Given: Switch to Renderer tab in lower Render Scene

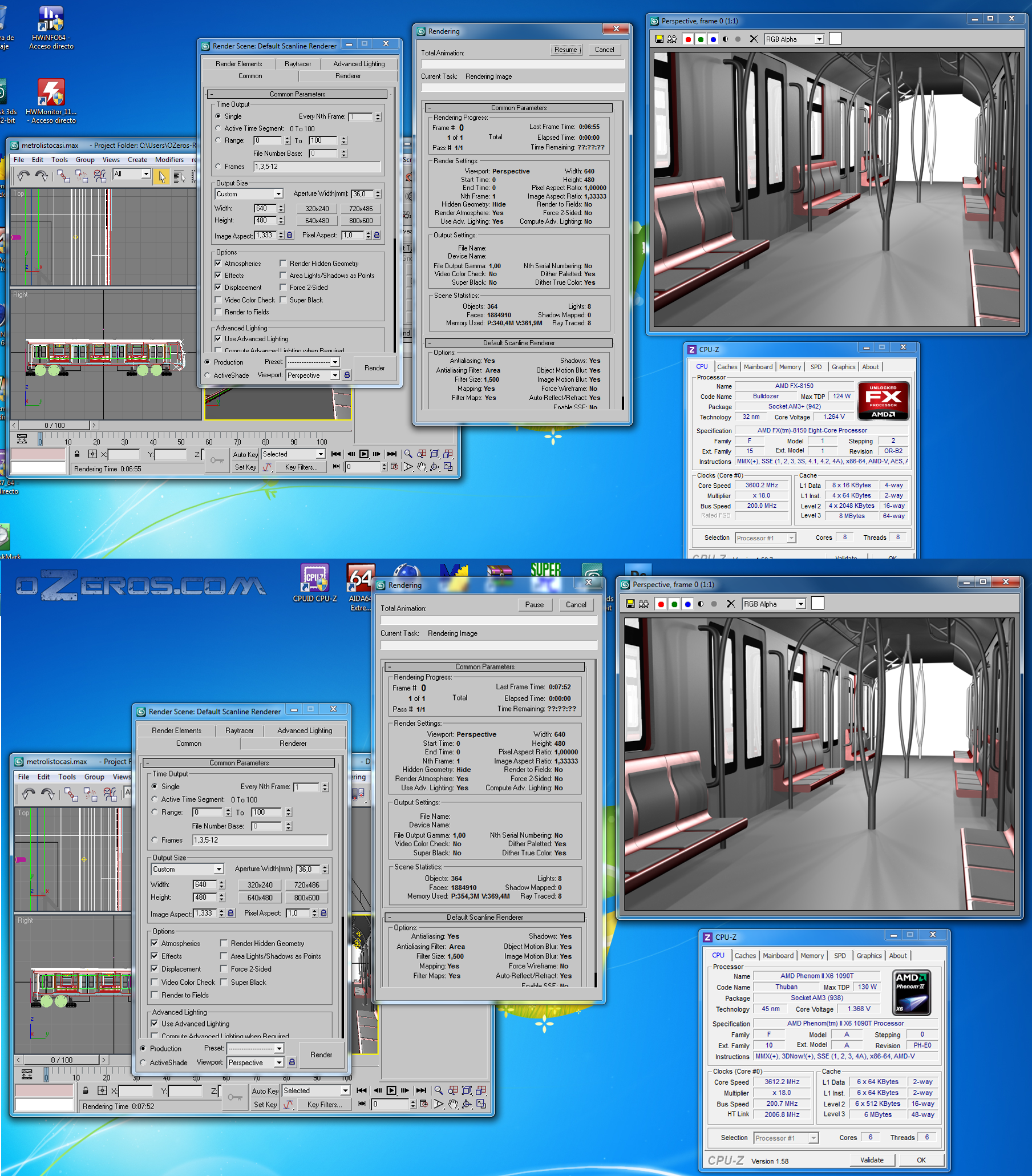Looking at the screenshot, I should pyautogui.click(x=293, y=743).
